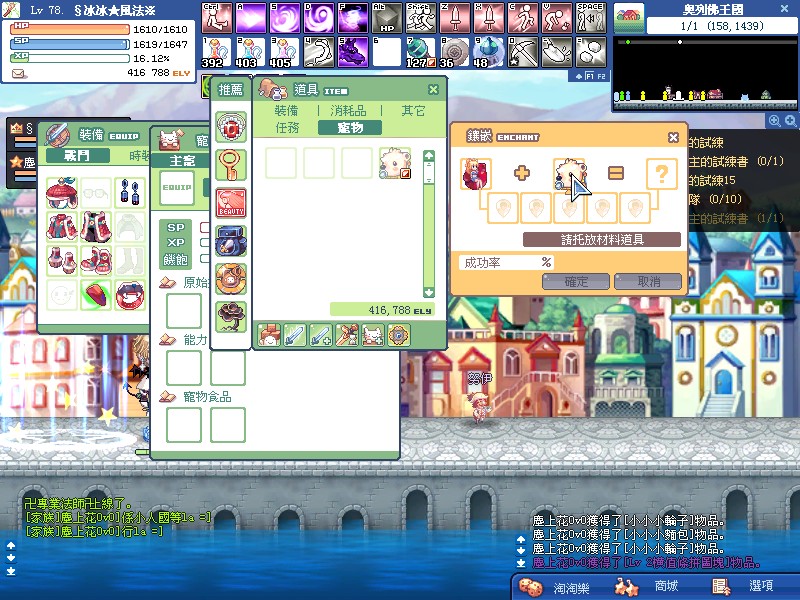Click the red lips equipment slot
This screenshot has width=800, height=600.
point(130,295)
